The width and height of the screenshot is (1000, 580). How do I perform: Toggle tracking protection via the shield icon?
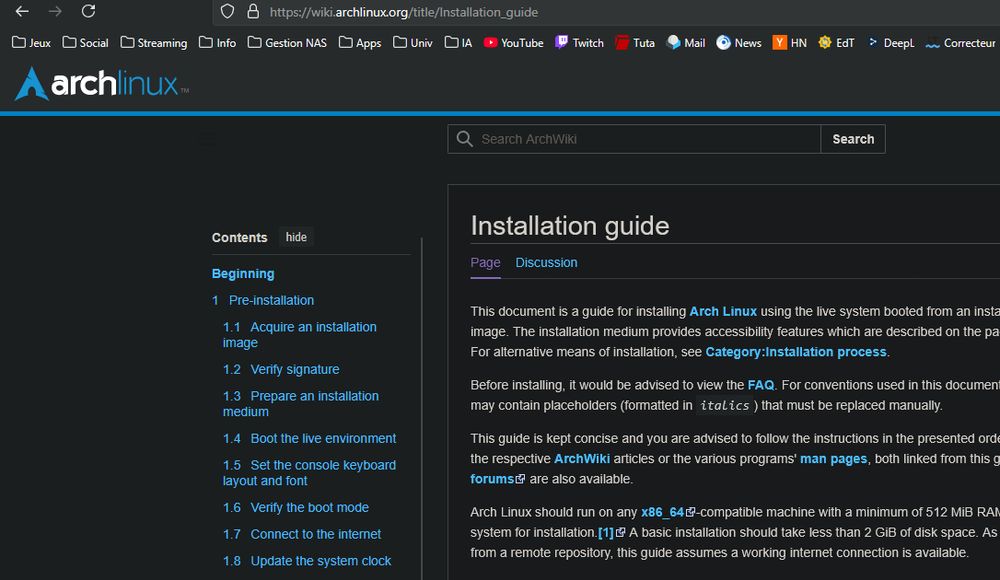point(227,13)
